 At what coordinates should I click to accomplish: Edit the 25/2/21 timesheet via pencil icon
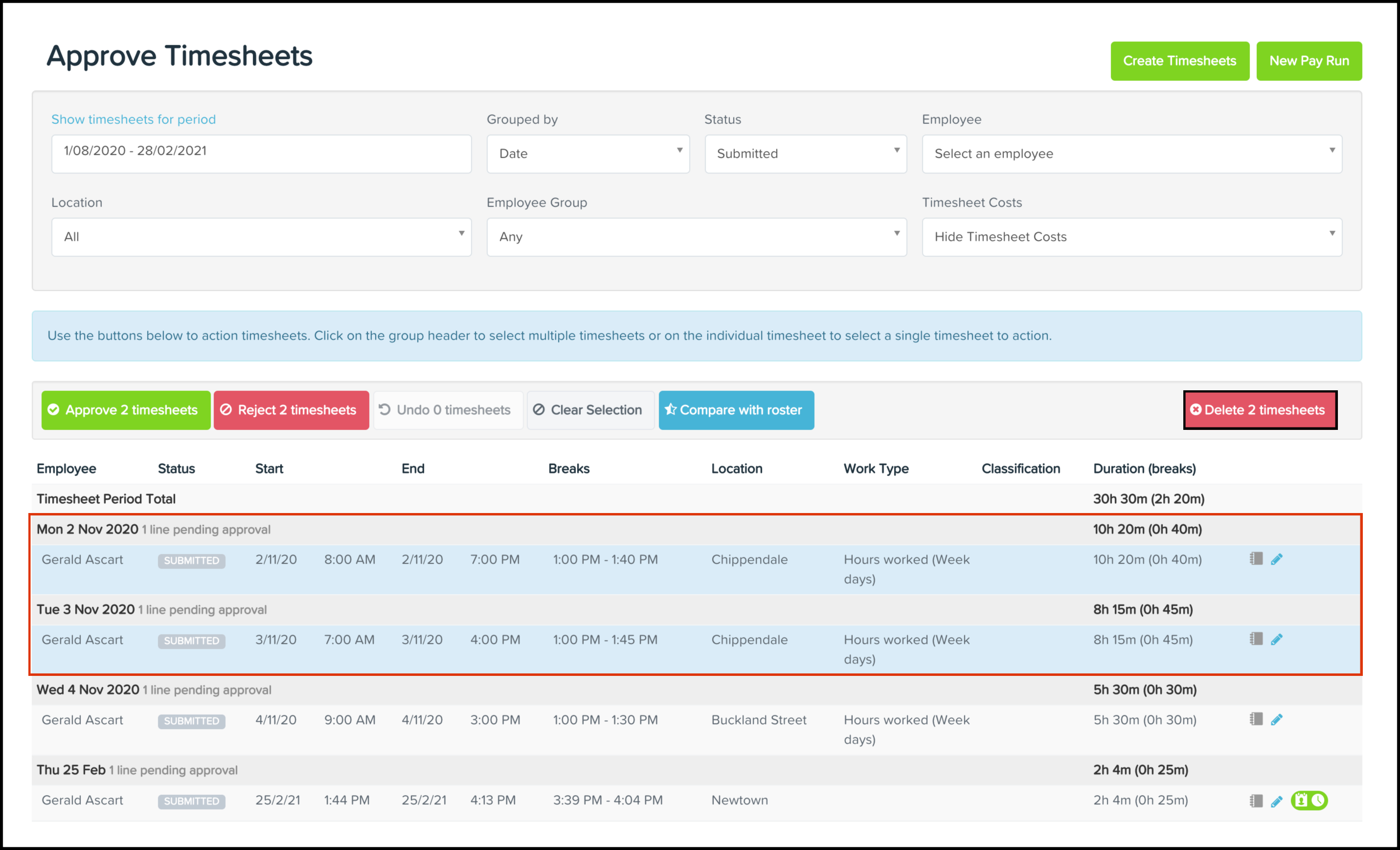tap(1277, 801)
